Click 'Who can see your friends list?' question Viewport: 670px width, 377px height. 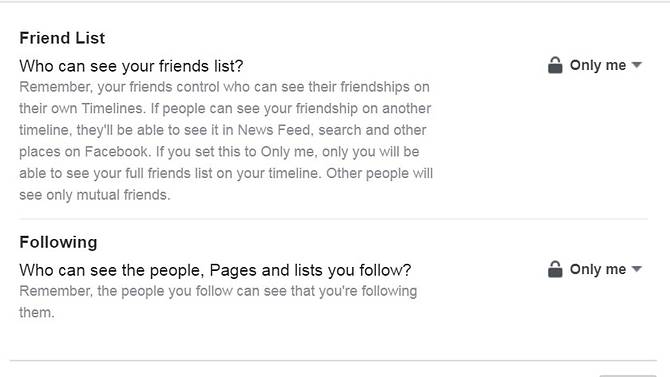click(131, 66)
